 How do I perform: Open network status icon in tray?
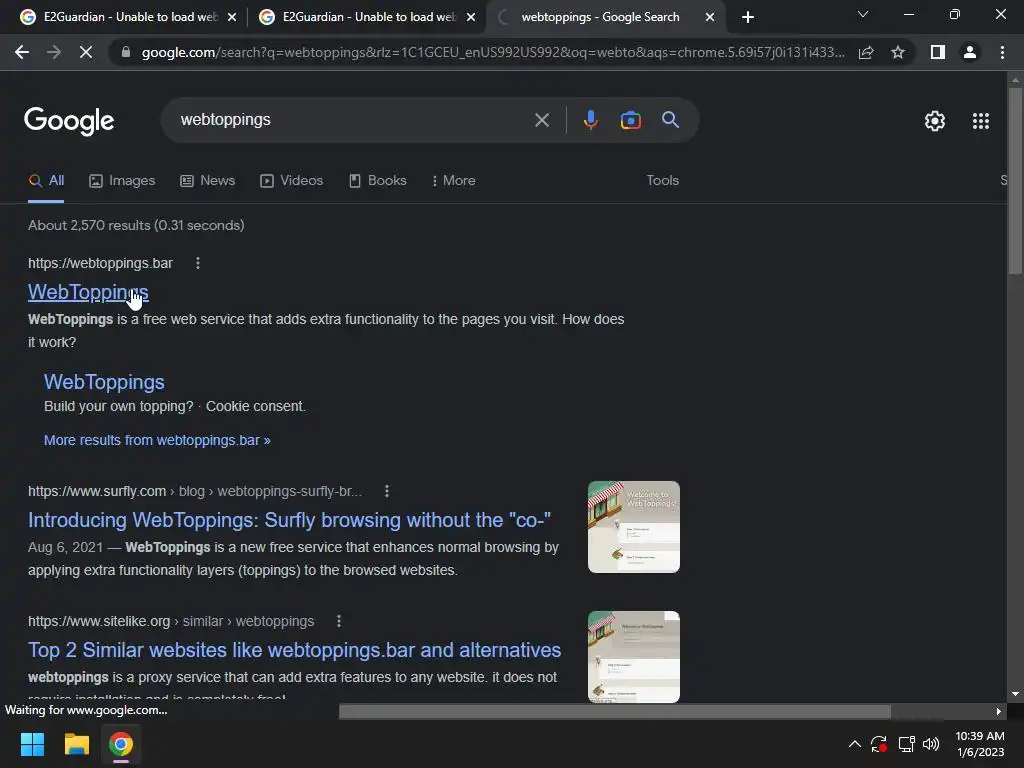pyautogui.click(x=906, y=744)
